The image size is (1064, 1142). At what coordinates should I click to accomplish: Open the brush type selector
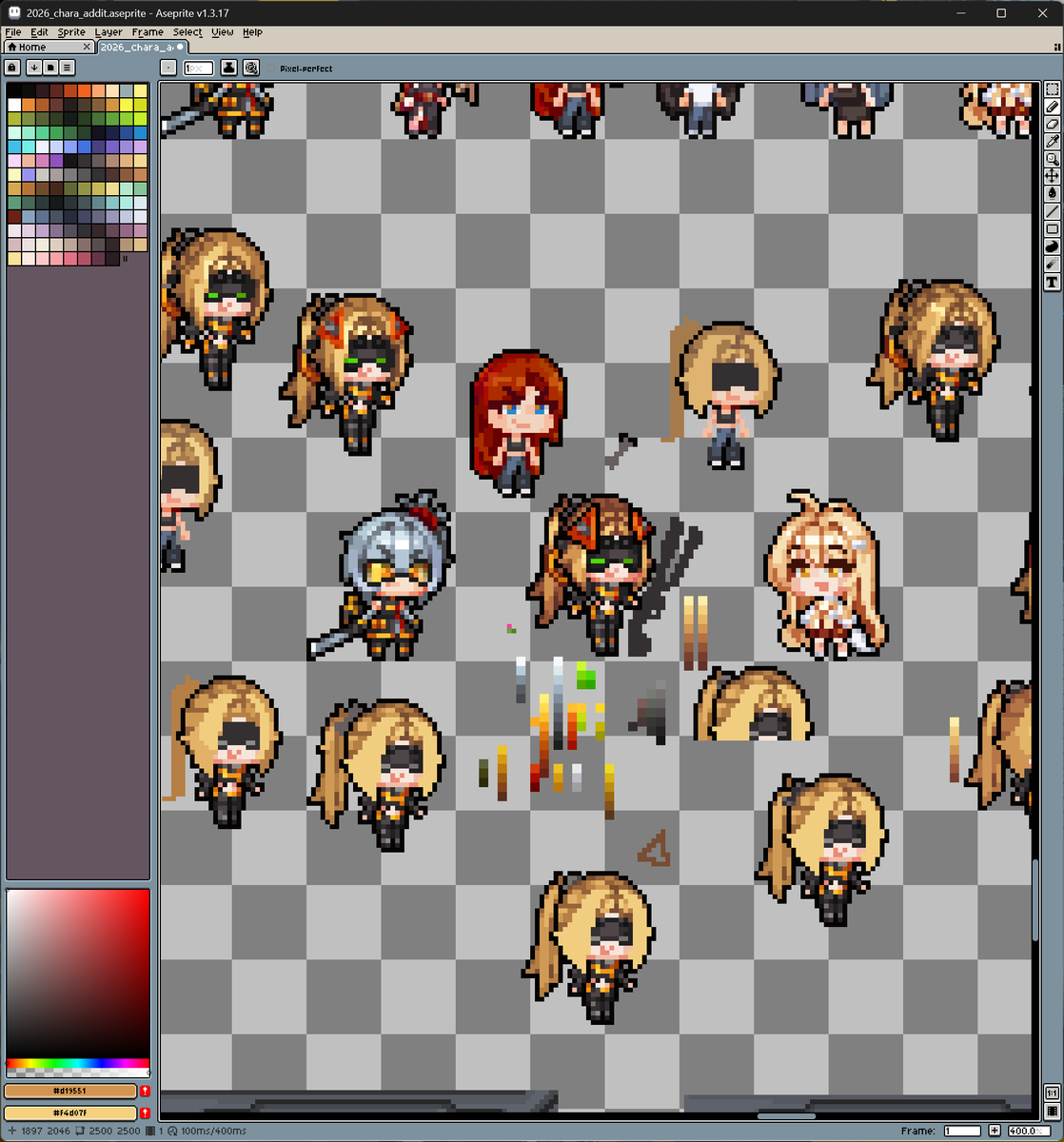[x=168, y=68]
